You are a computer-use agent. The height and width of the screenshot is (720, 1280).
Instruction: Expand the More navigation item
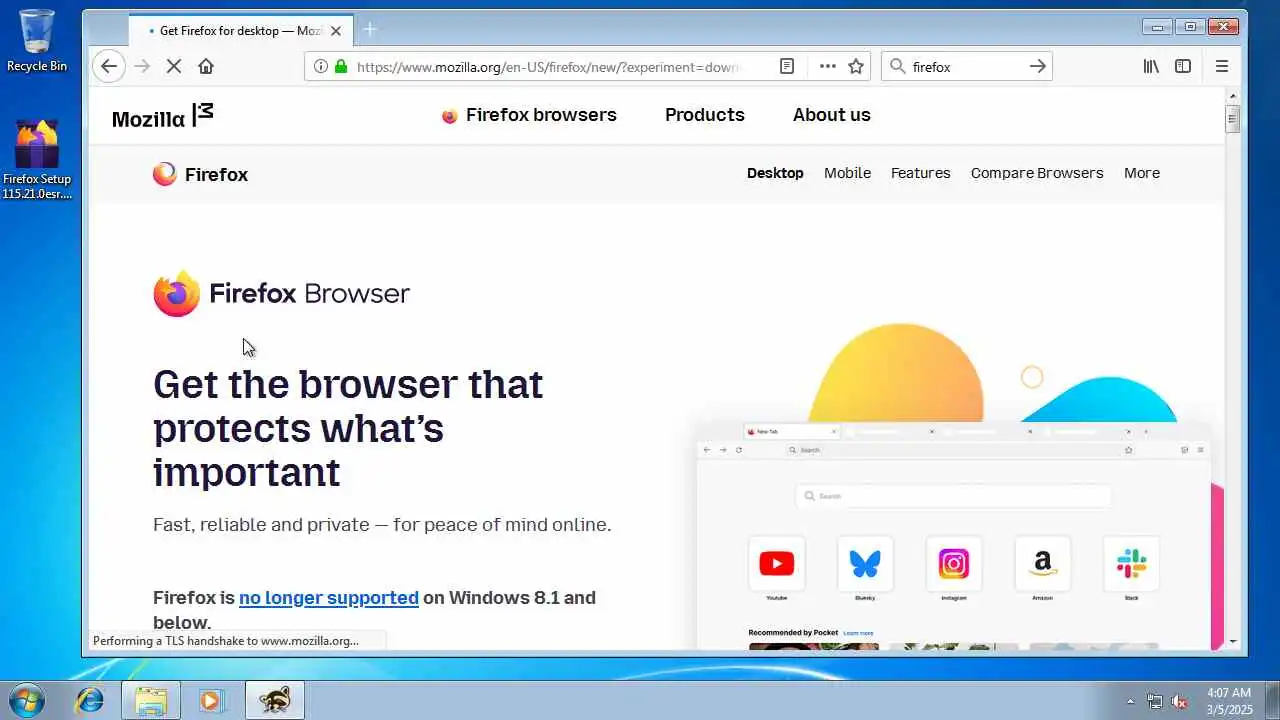tap(1141, 173)
